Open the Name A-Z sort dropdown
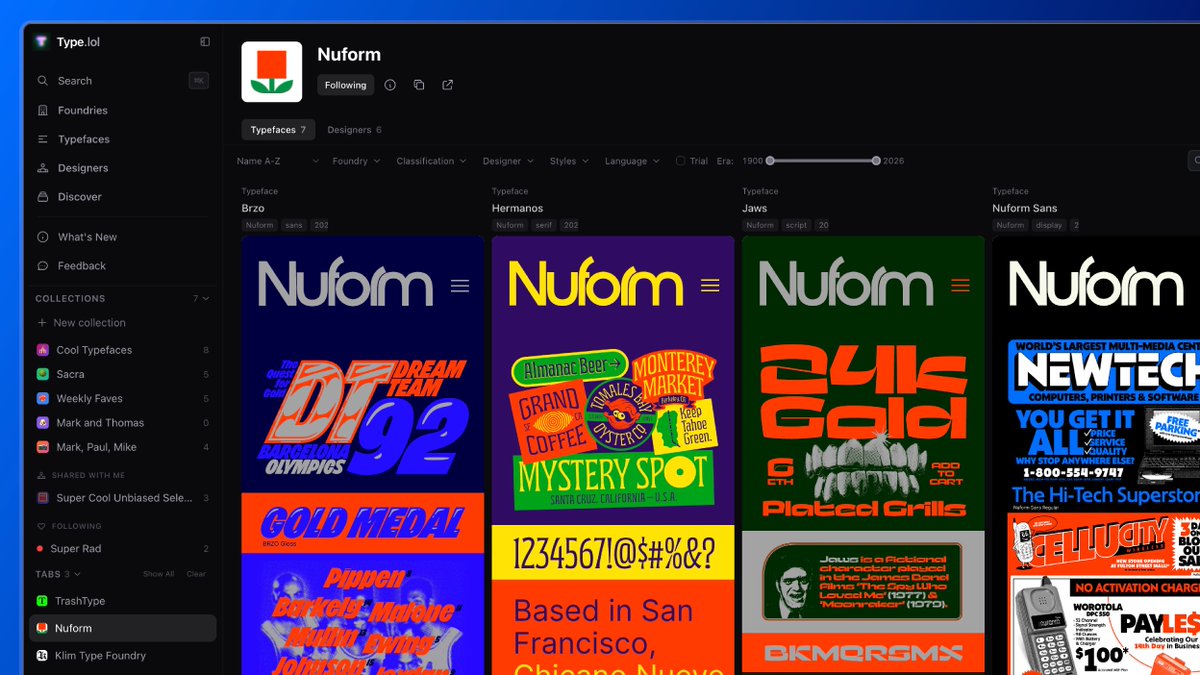The image size is (1200, 675). coord(278,161)
